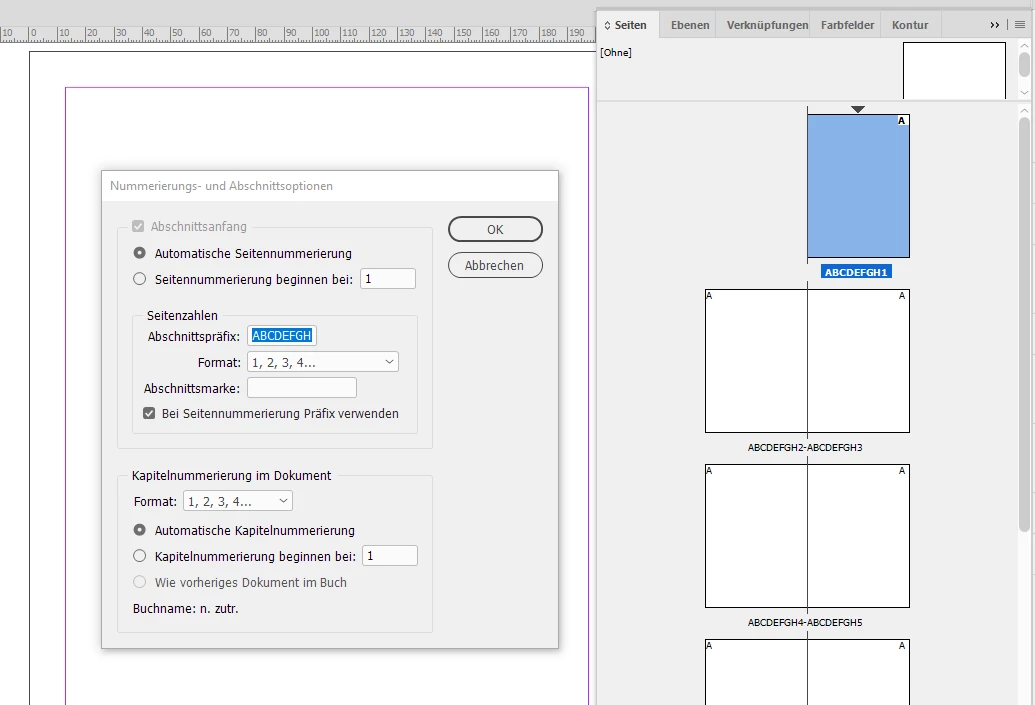Viewport: 1035px width, 705px height.
Task: Open the Kapitelnummerierung Format dropdown
Action: [x=238, y=501]
